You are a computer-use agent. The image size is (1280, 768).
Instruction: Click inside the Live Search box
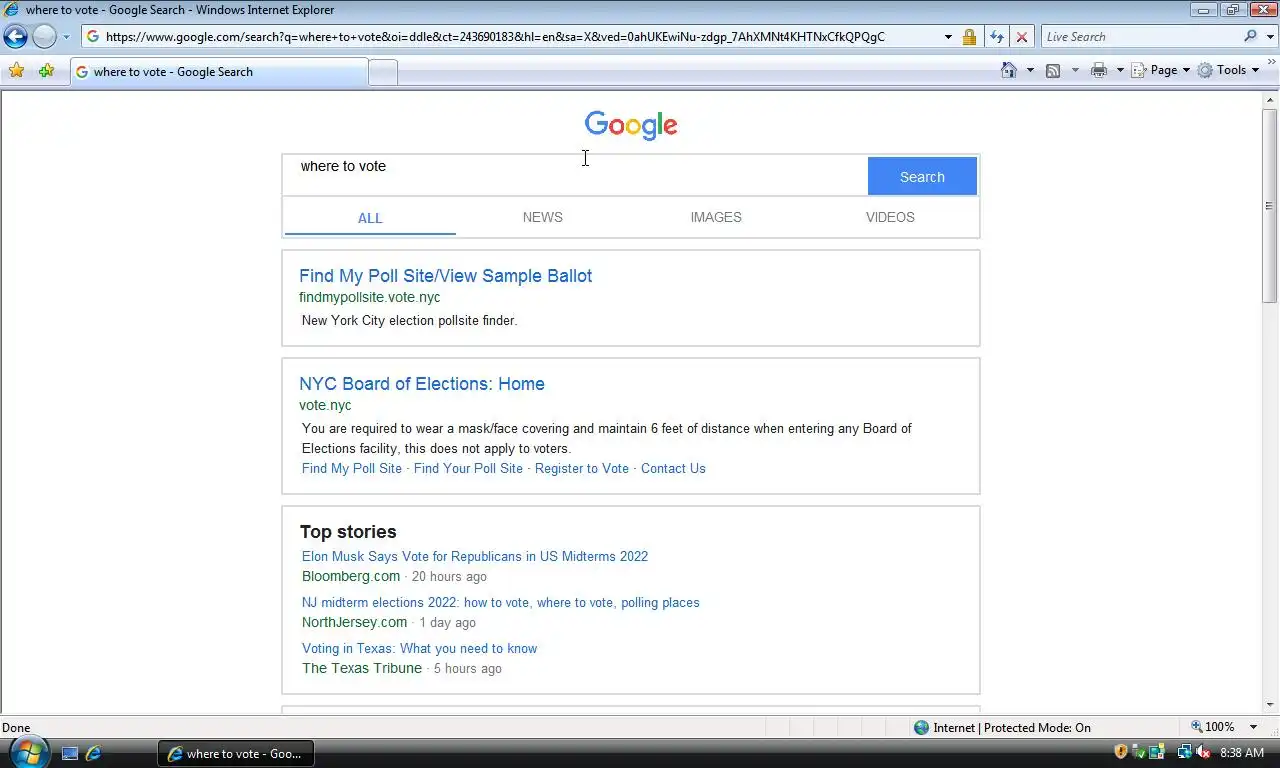[1140, 37]
